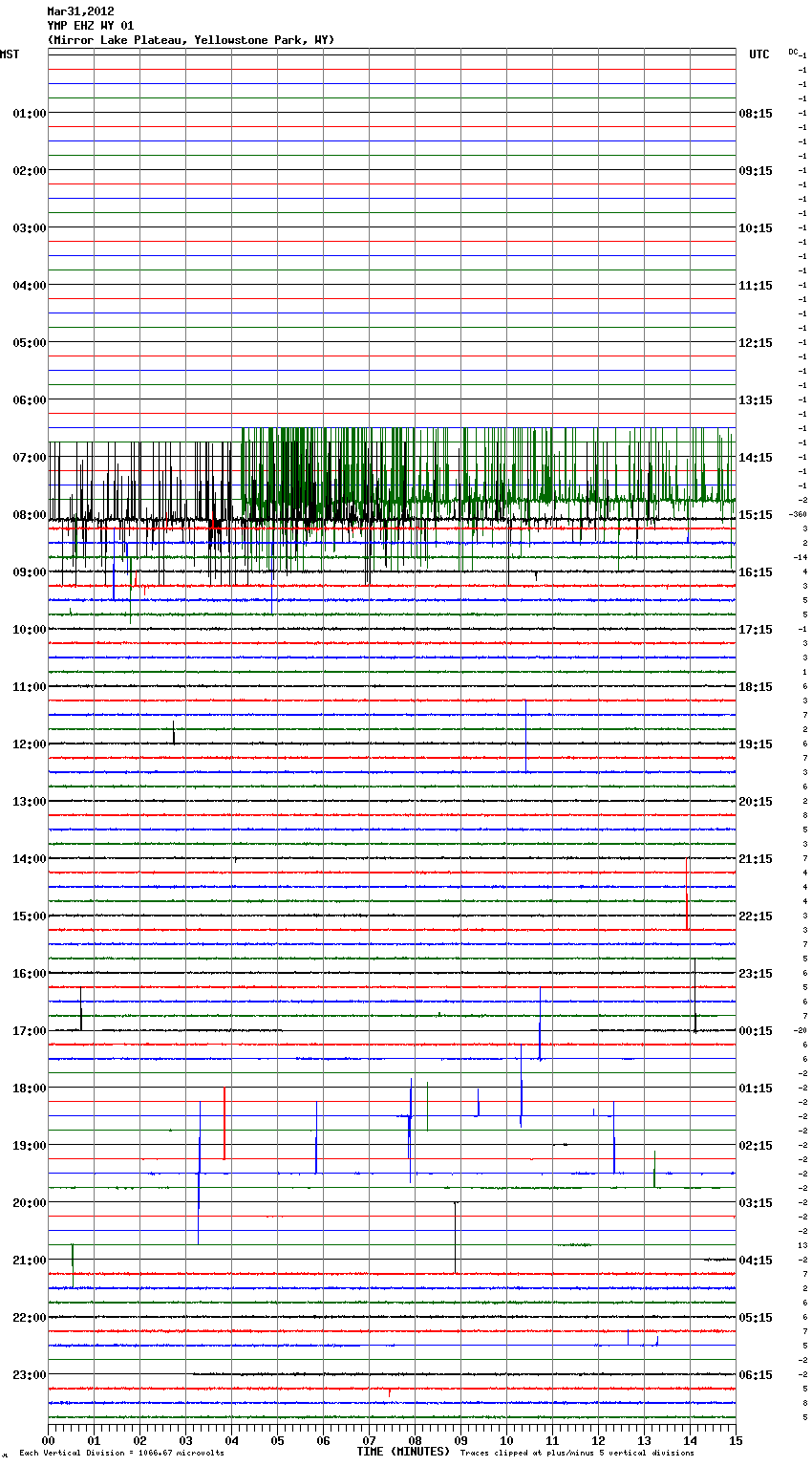The image size is (812, 1466).
Task: Click the MST time label '23:00'
Action: [x=30, y=1375]
